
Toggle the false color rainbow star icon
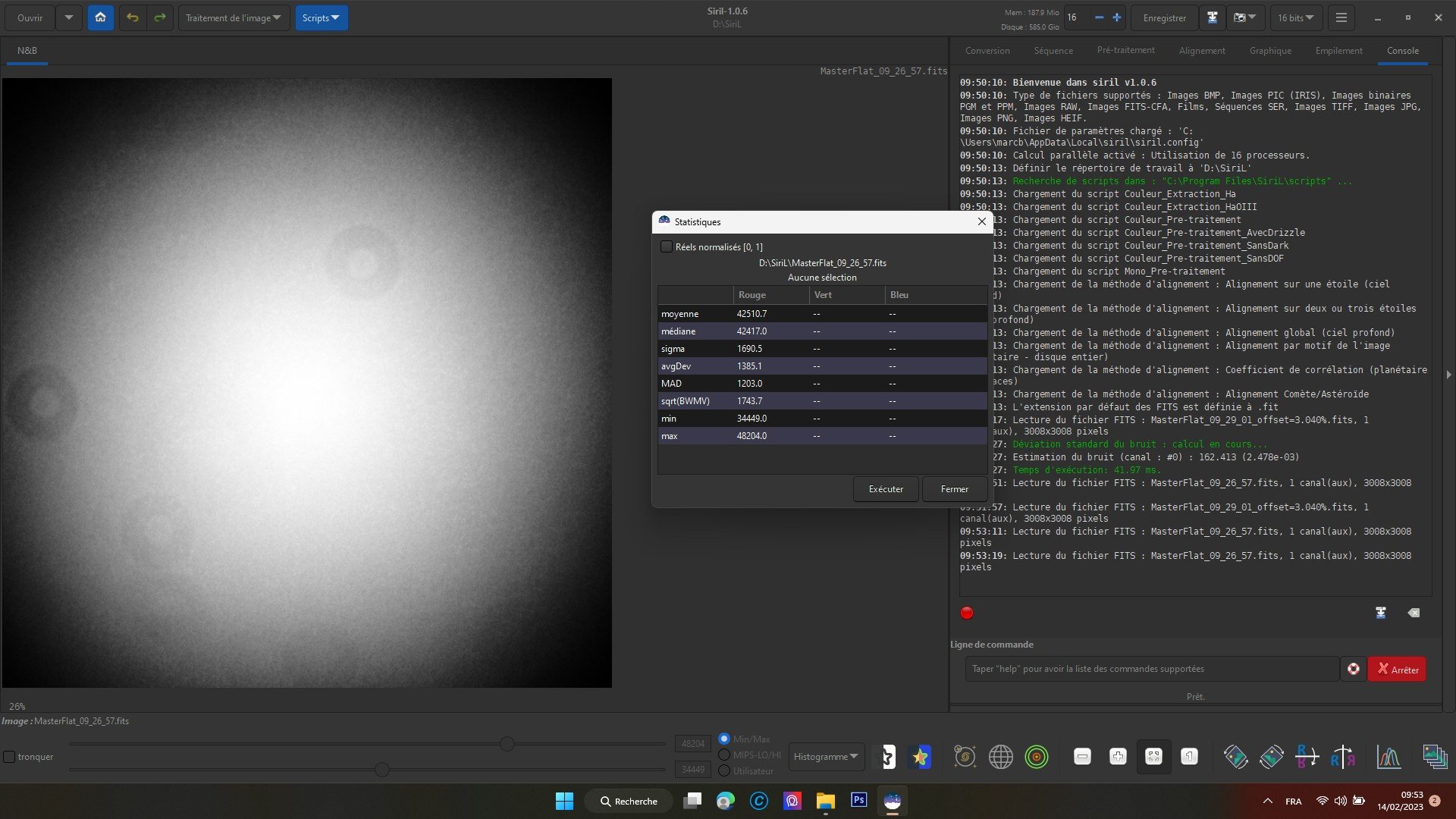(x=920, y=757)
